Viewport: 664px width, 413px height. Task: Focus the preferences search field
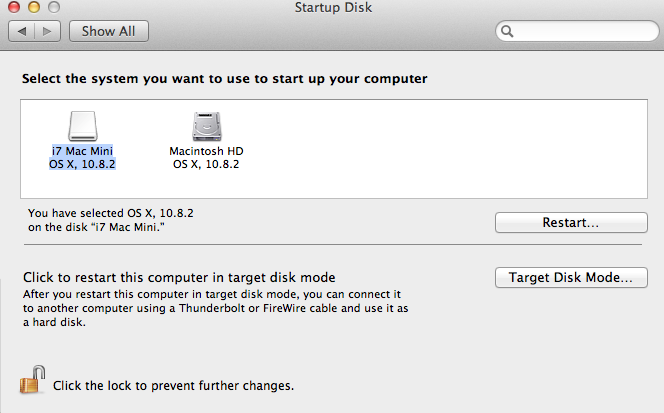(577, 31)
